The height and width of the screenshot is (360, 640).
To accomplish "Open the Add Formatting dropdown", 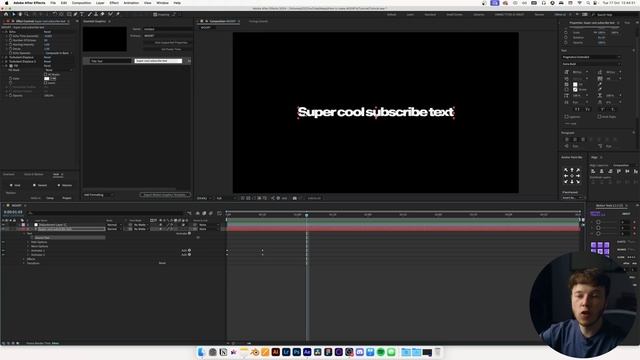I will pos(98,195).
